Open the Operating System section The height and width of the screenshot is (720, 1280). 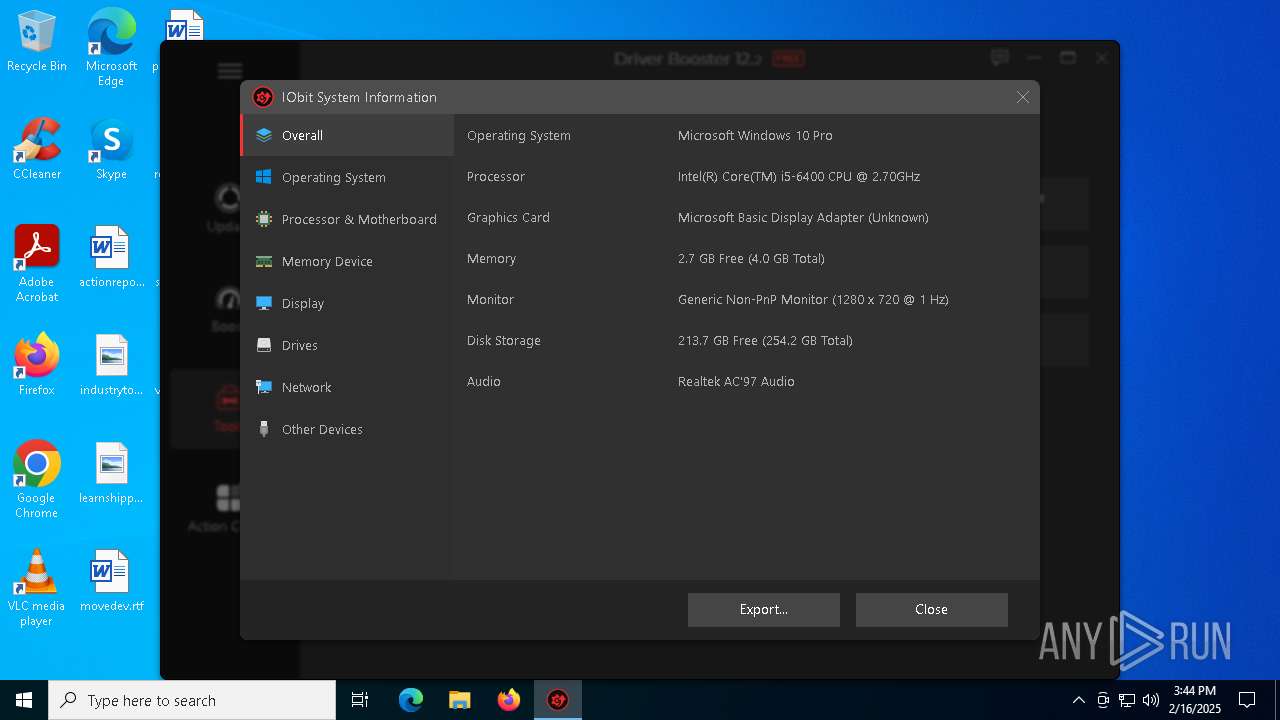tap(347, 177)
